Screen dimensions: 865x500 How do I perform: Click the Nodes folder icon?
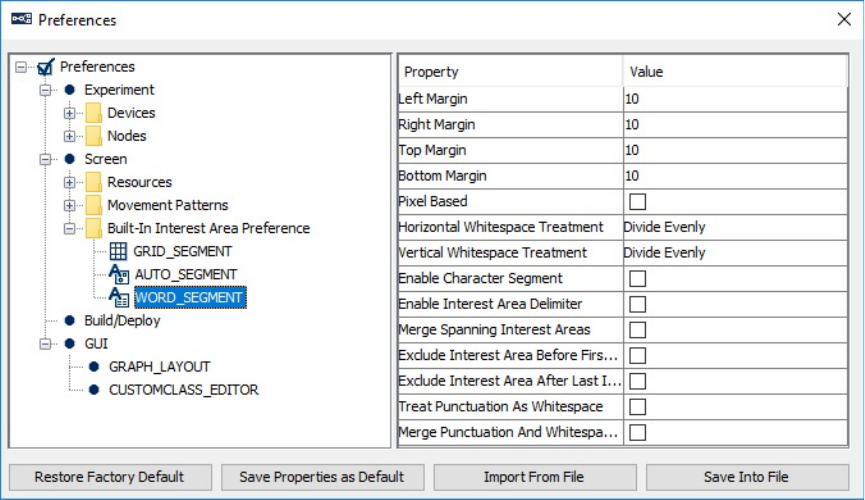coord(94,136)
